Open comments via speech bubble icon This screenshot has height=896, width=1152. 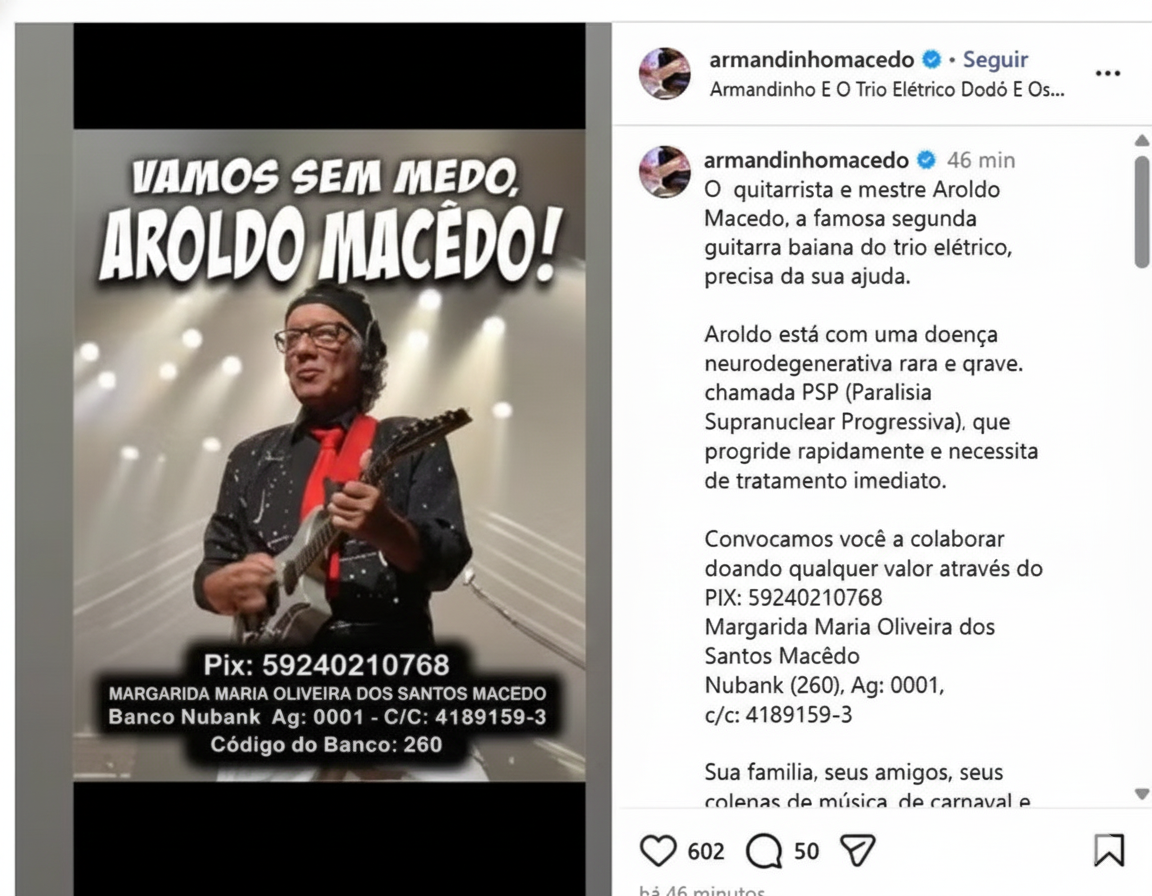point(764,851)
